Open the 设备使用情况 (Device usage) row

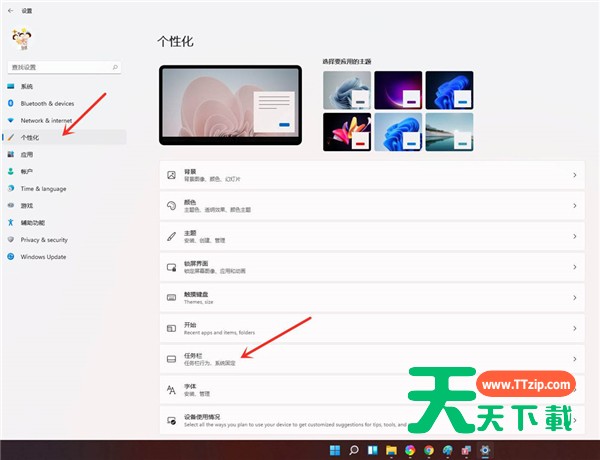(x=372, y=420)
